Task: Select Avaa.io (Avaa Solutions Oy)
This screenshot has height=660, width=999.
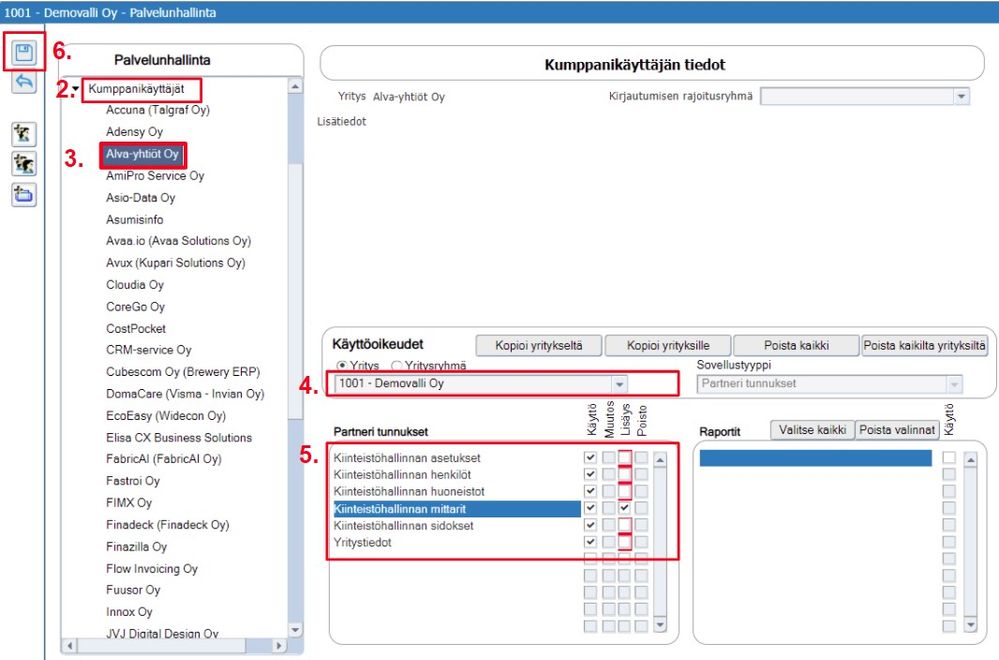Action: coord(178,241)
